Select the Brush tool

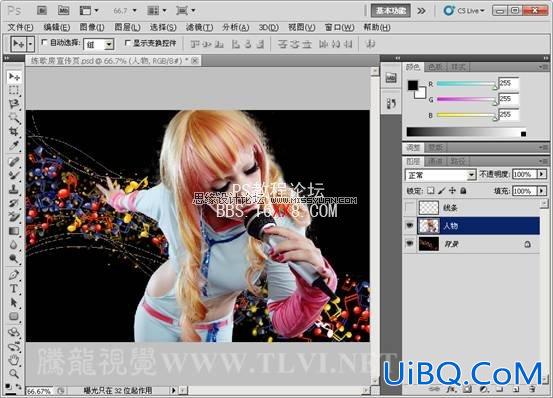point(14,175)
